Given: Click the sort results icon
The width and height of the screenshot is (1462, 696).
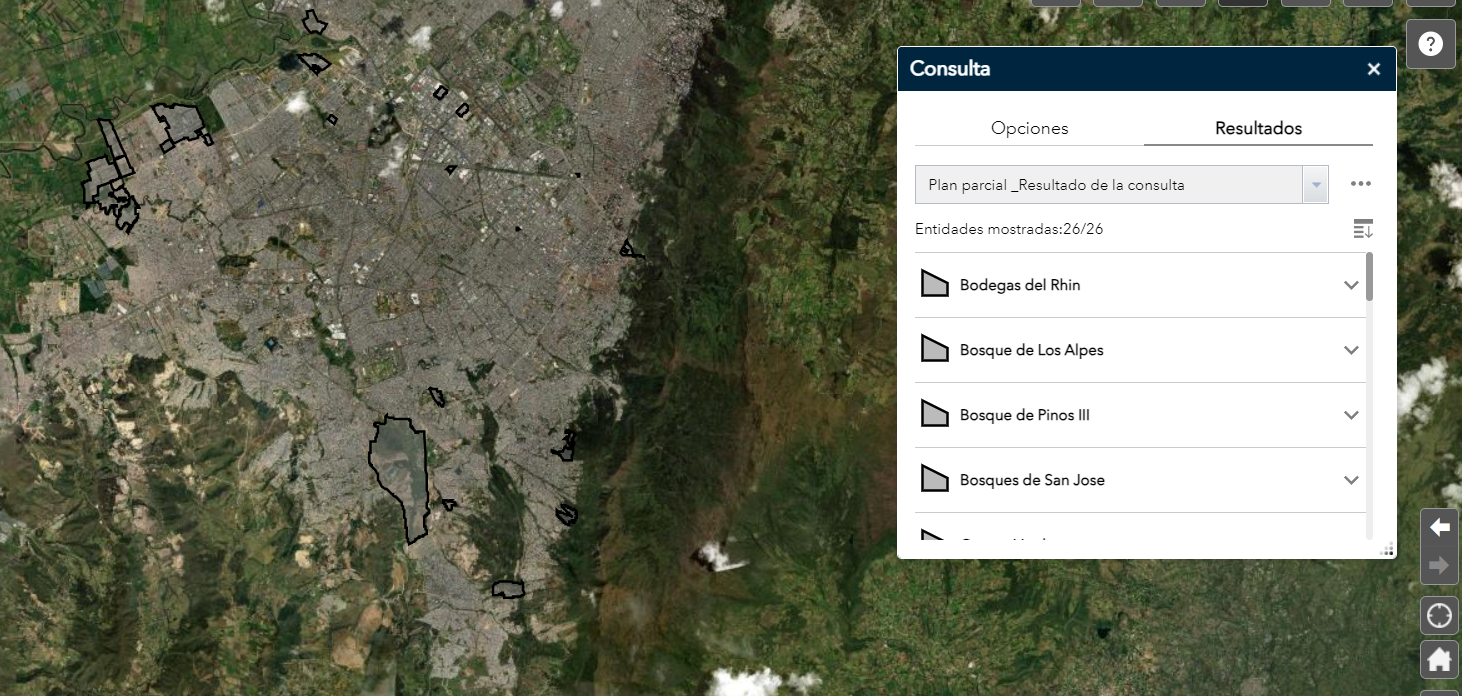Looking at the screenshot, I should (x=1363, y=229).
